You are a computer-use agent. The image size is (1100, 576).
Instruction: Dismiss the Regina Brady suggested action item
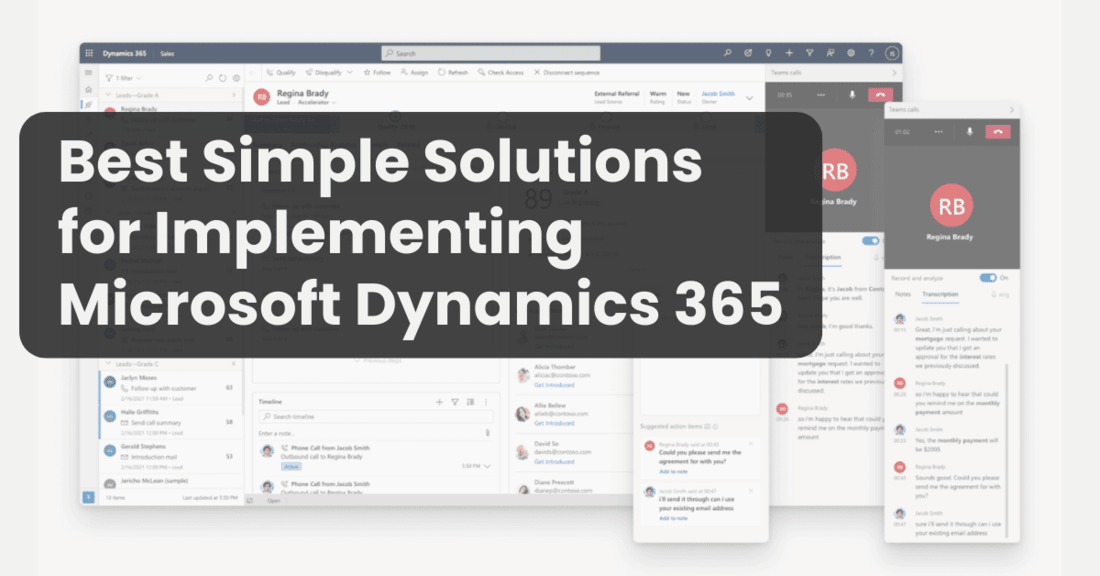751,444
